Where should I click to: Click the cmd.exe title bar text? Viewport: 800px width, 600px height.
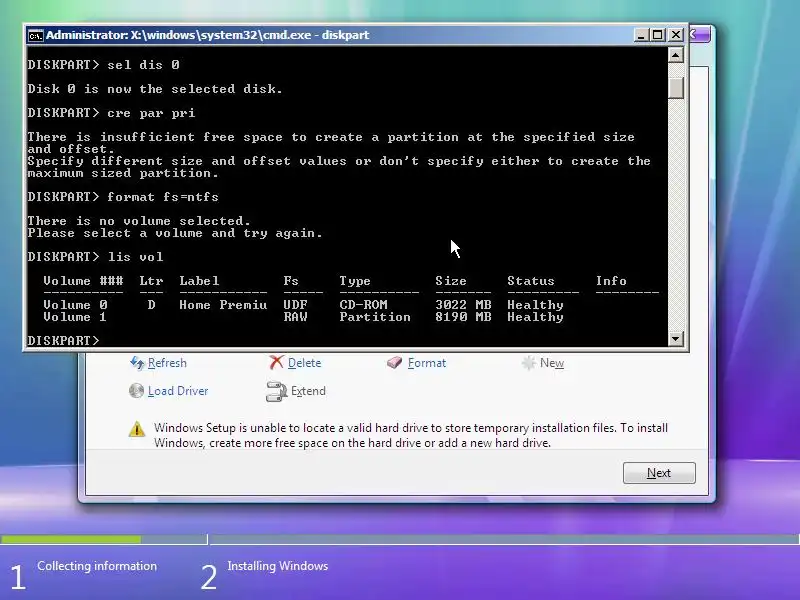207,35
